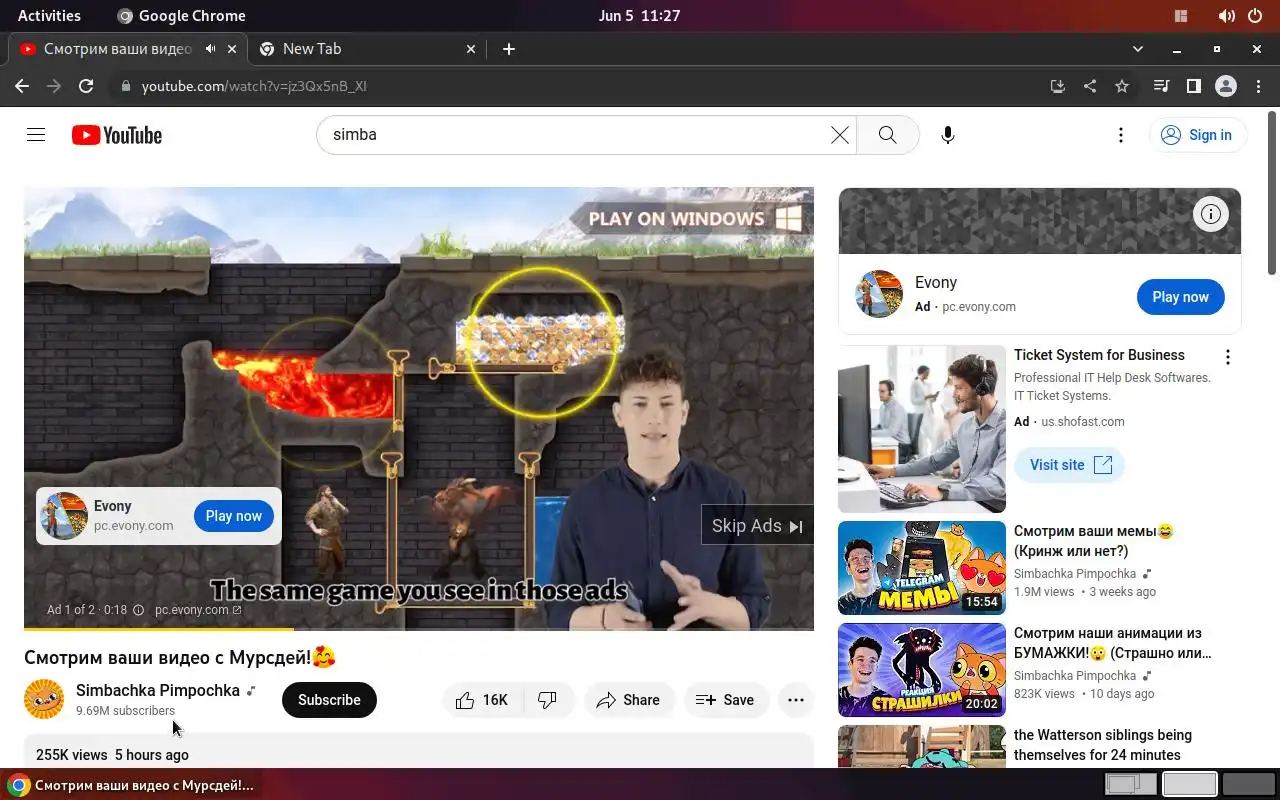This screenshot has height=800, width=1280.
Task: Click the address bar URL
Action: (254, 86)
